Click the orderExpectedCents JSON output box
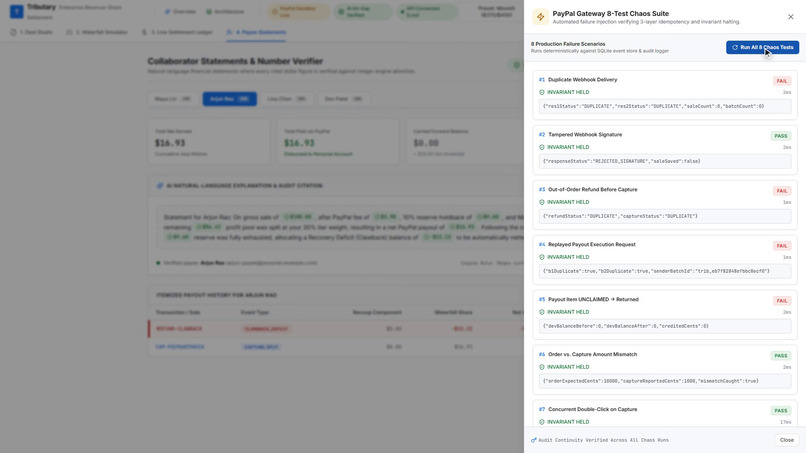Viewport: 806px width, 453px height. coord(665,381)
